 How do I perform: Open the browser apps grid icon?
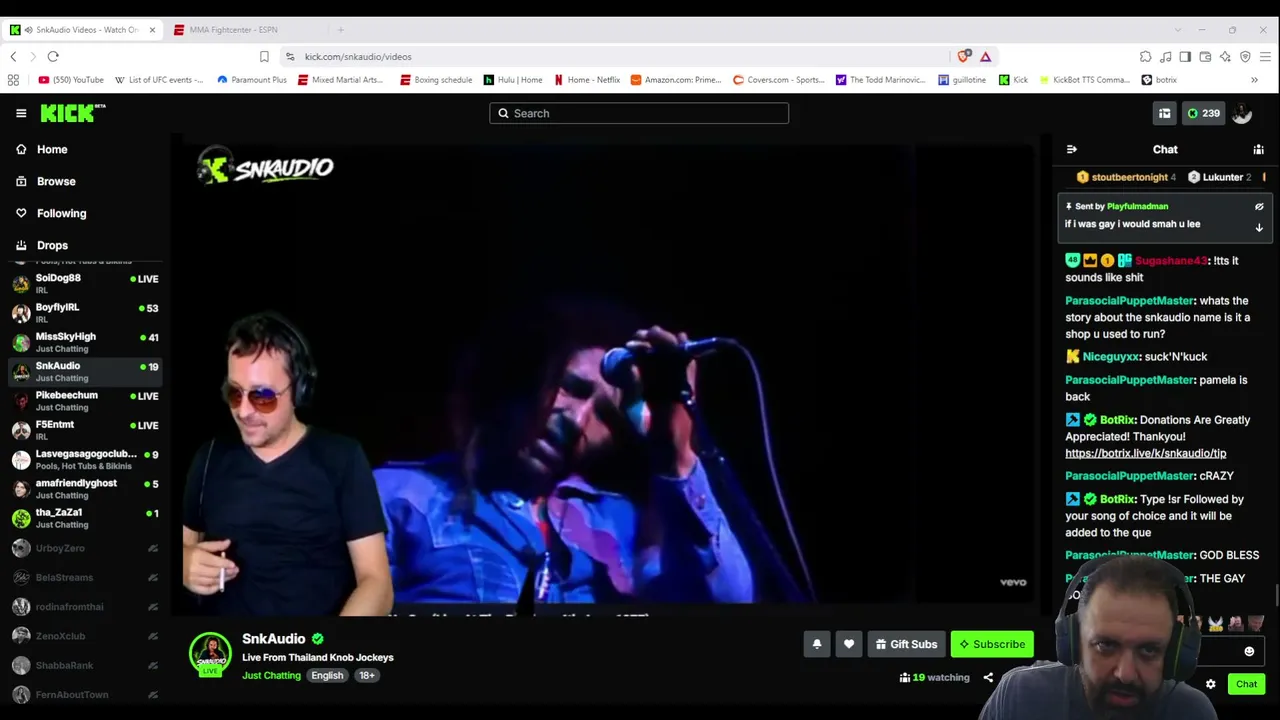click(x=13, y=80)
